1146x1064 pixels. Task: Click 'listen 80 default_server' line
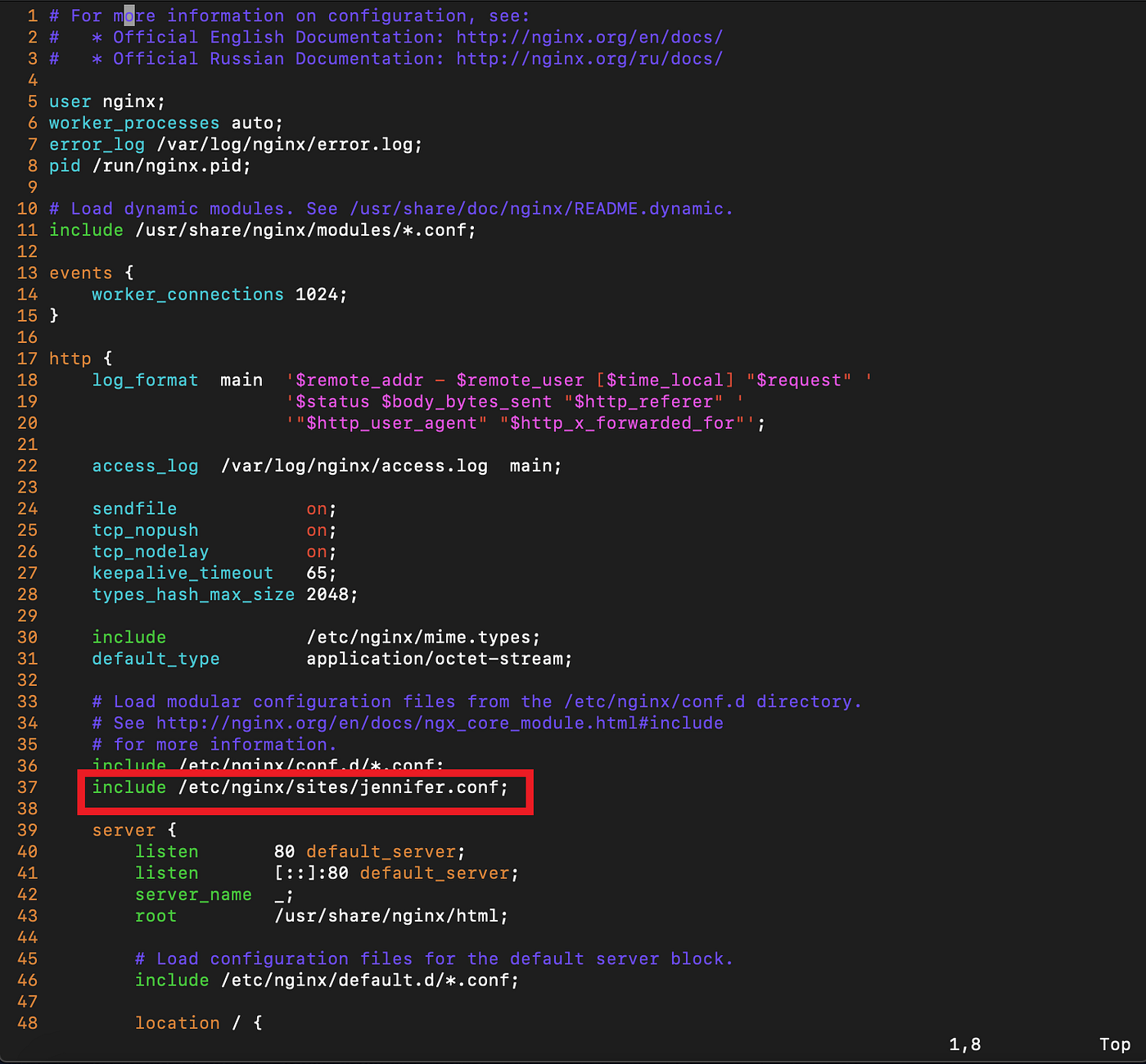tap(300, 852)
